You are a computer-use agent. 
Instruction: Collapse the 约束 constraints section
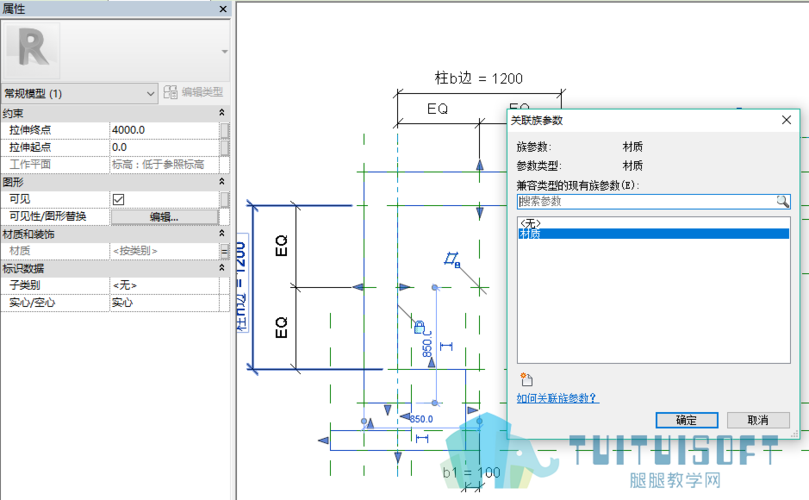pos(222,112)
